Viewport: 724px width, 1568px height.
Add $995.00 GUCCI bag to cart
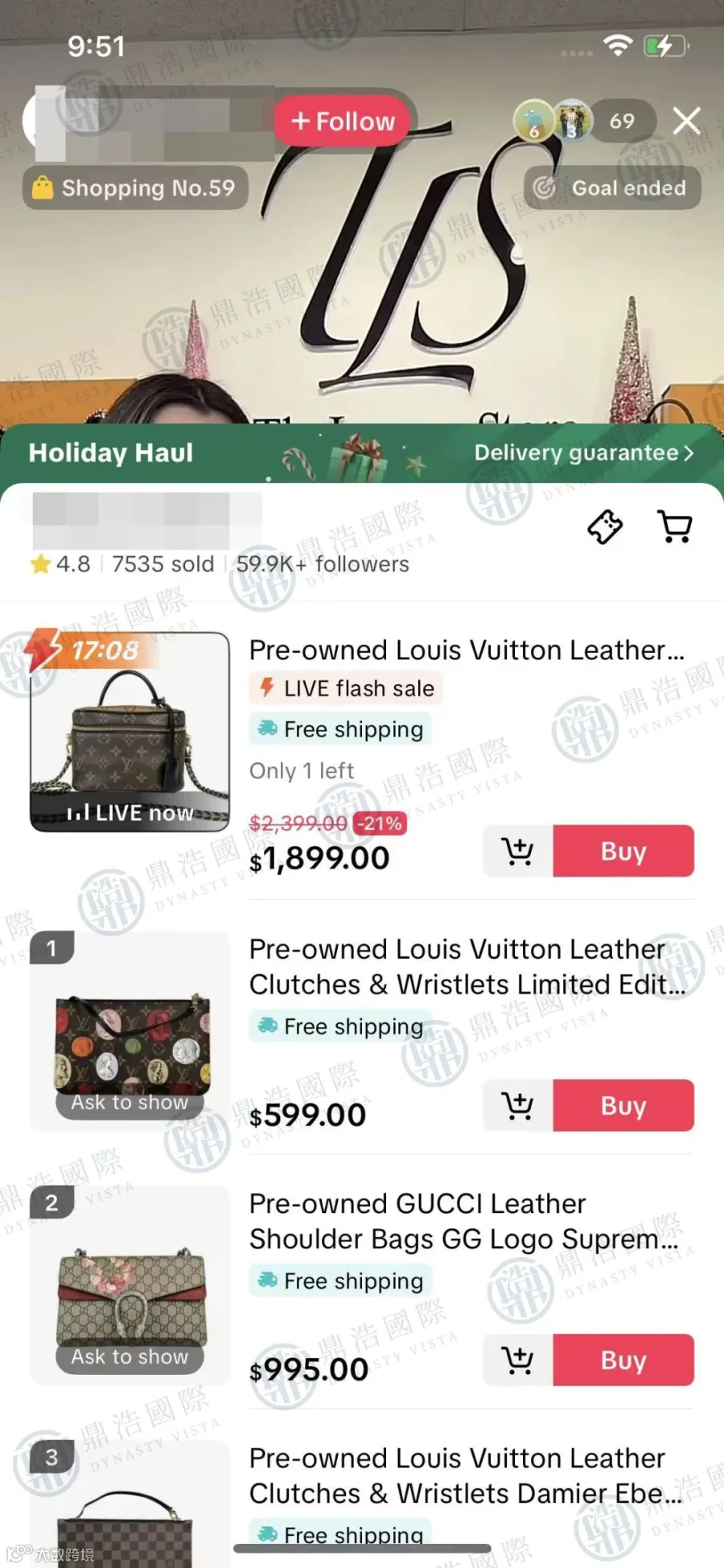[x=518, y=1360]
